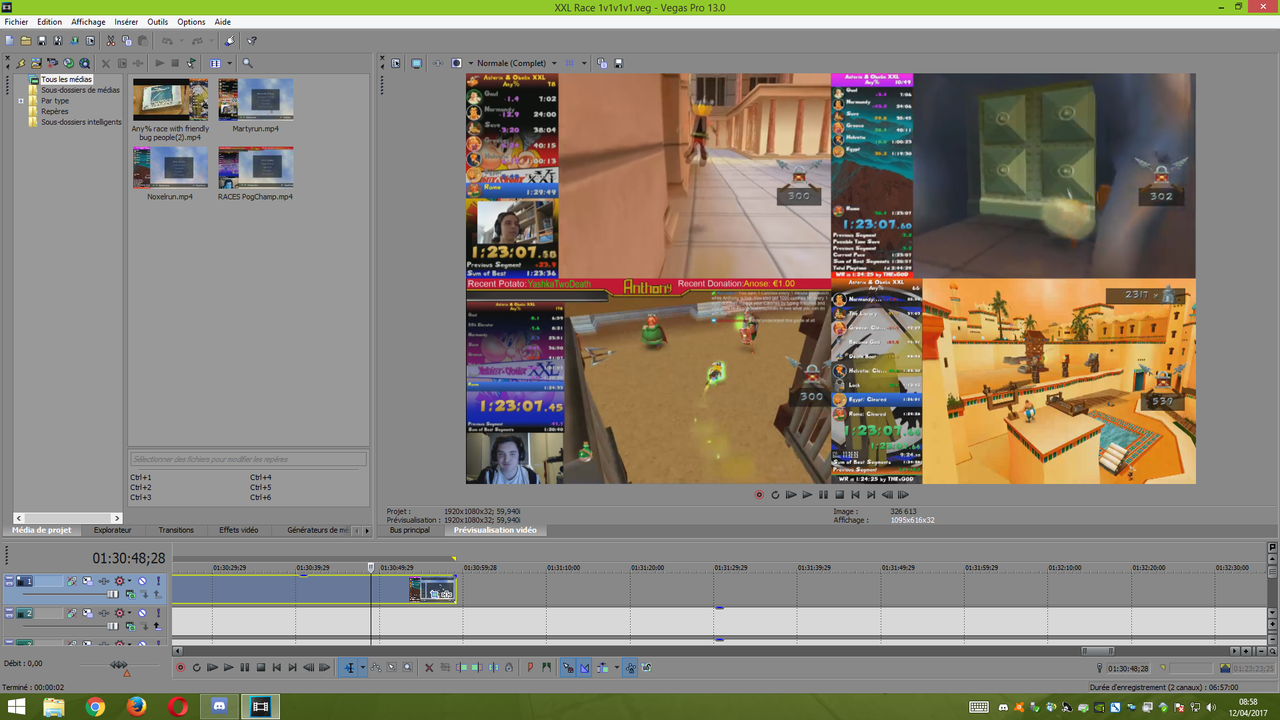The height and width of the screenshot is (720, 1280).
Task: Open normal edit tool dropdown arrow
Action: coord(363,668)
